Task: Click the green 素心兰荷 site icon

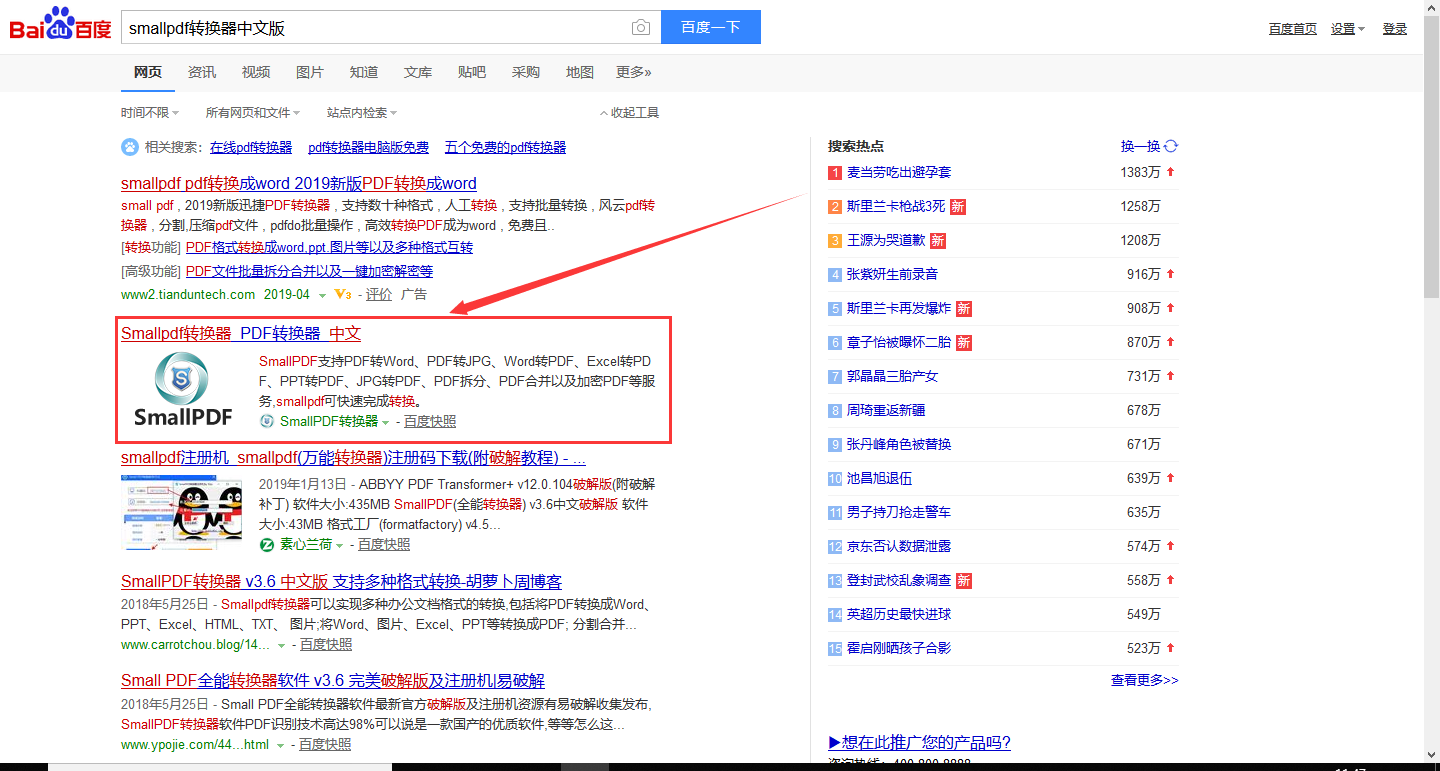Action: click(267, 545)
